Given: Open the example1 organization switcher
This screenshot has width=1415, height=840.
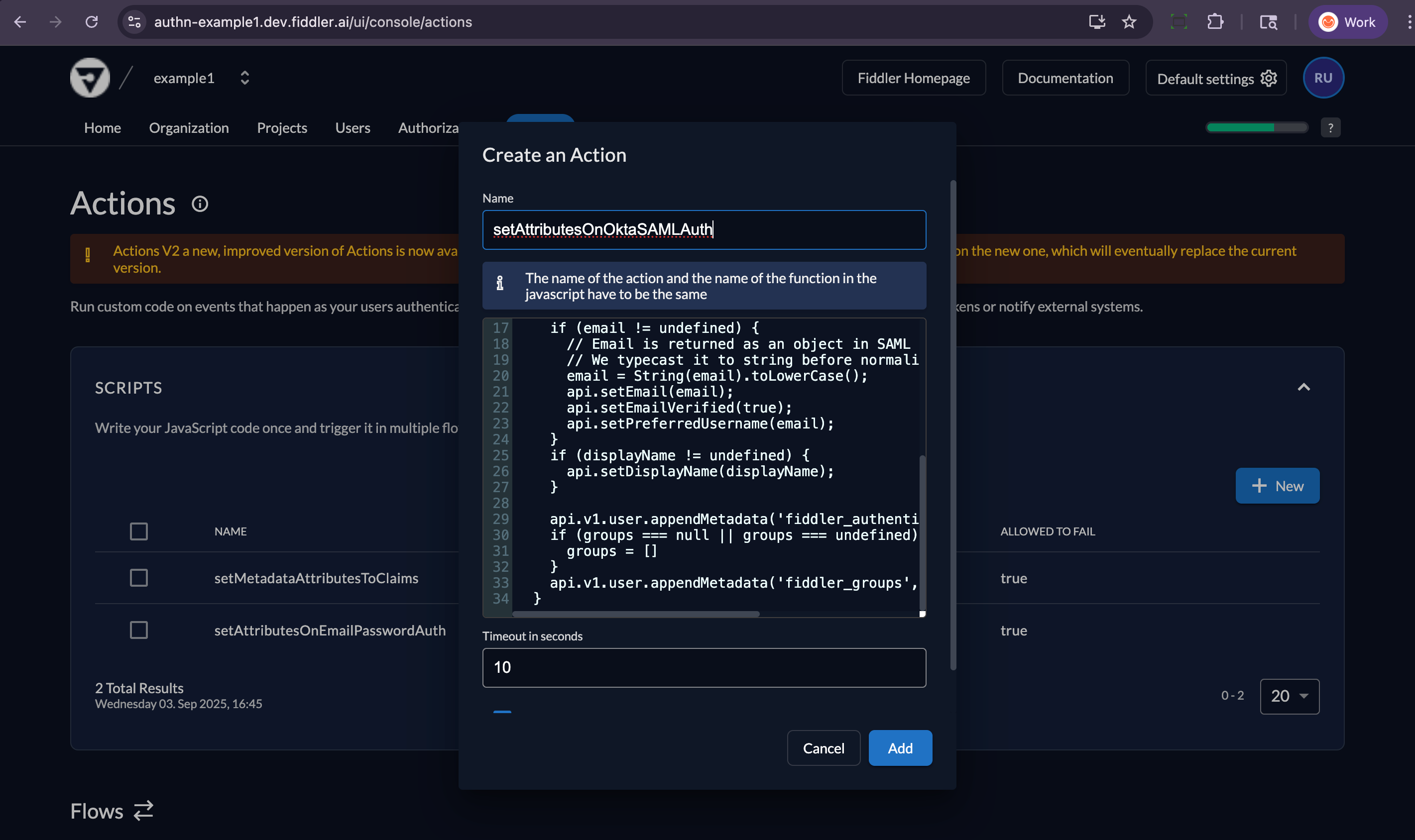Looking at the screenshot, I should coord(245,78).
